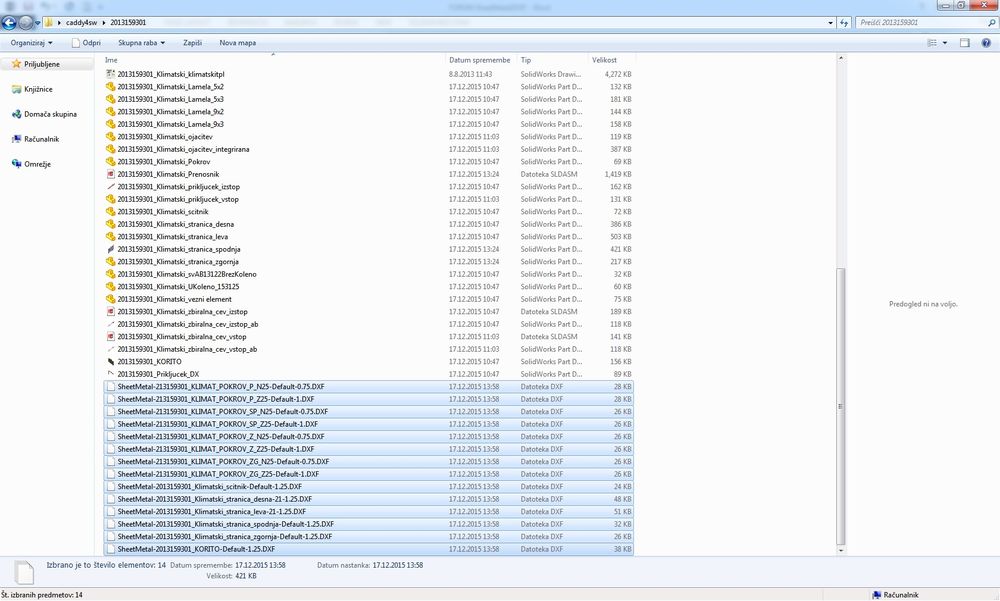Click the refresh icon beside address bar

845,22
